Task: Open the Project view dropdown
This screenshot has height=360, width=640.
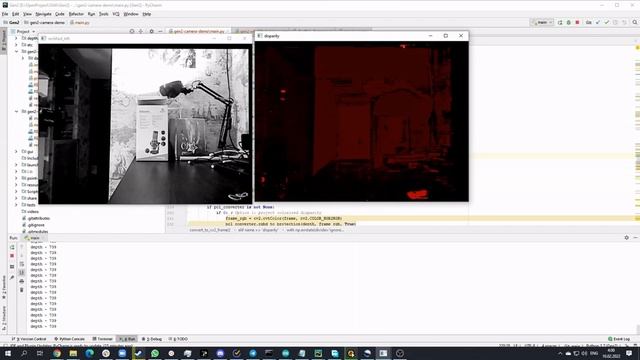Action: [x=24, y=31]
